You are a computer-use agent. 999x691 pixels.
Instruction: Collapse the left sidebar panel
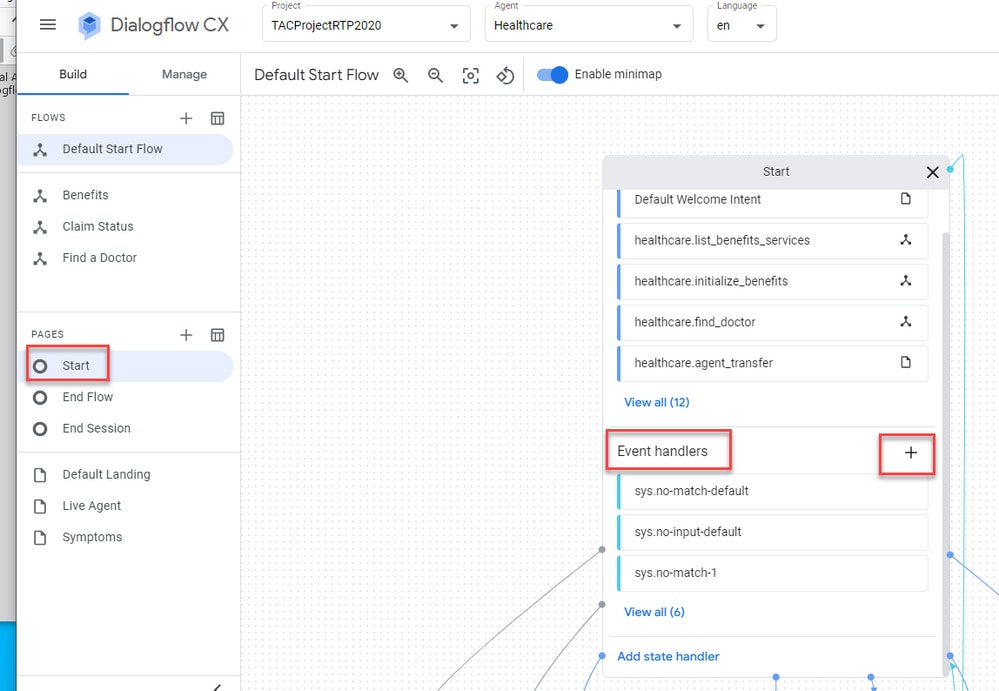pyautogui.click(x=217, y=687)
